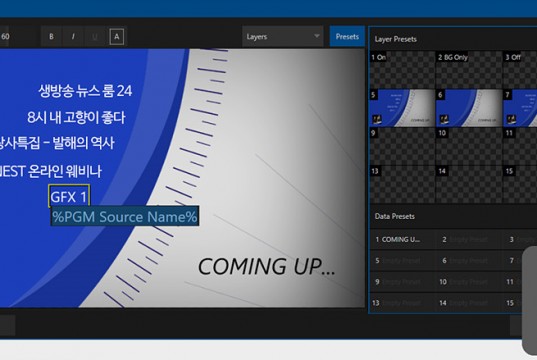Open the Layers dropdown
The width and height of the screenshot is (537, 360).
(283, 36)
